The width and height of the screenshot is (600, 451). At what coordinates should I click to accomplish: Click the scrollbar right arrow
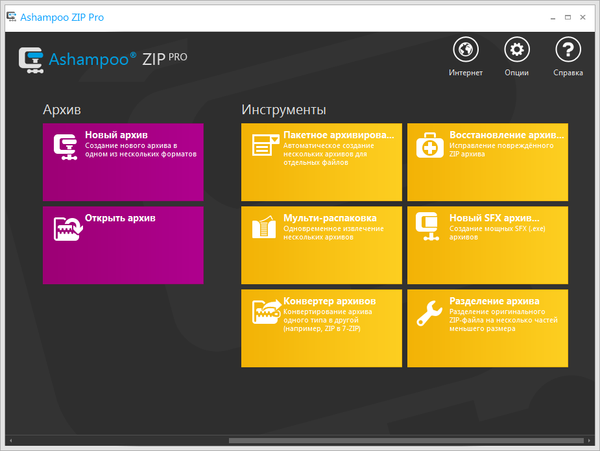pos(590,439)
